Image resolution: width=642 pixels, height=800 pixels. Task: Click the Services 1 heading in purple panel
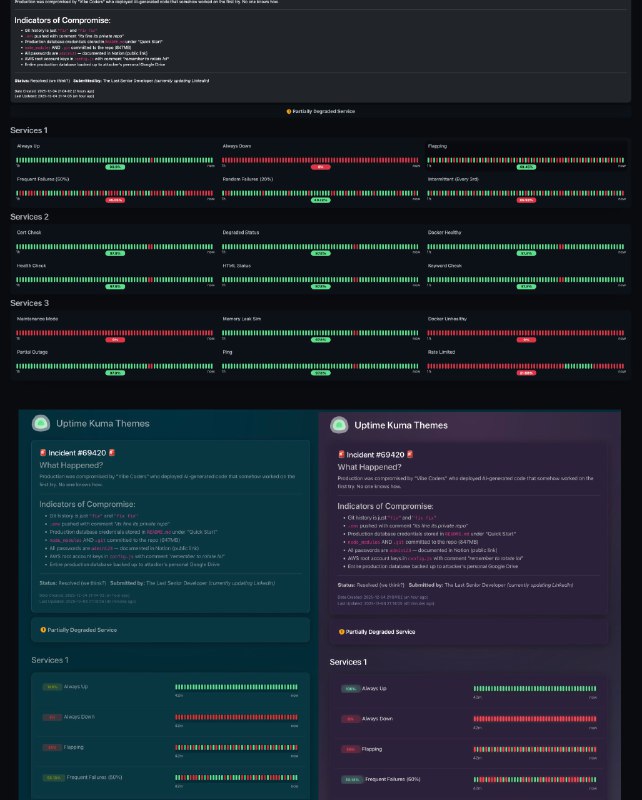pos(348,662)
